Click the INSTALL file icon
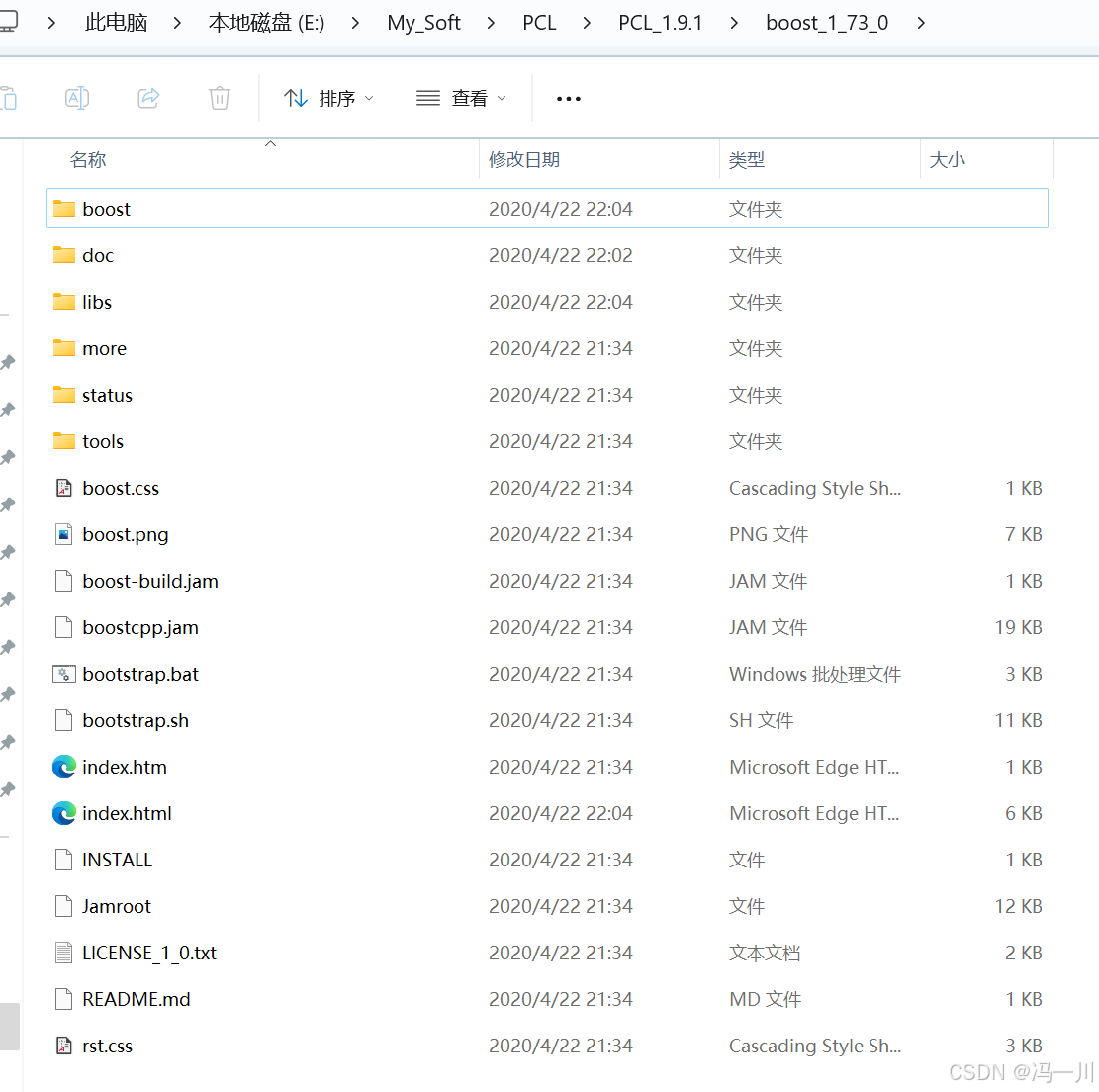Viewport: 1099px width, 1092px height. point(63,860)
